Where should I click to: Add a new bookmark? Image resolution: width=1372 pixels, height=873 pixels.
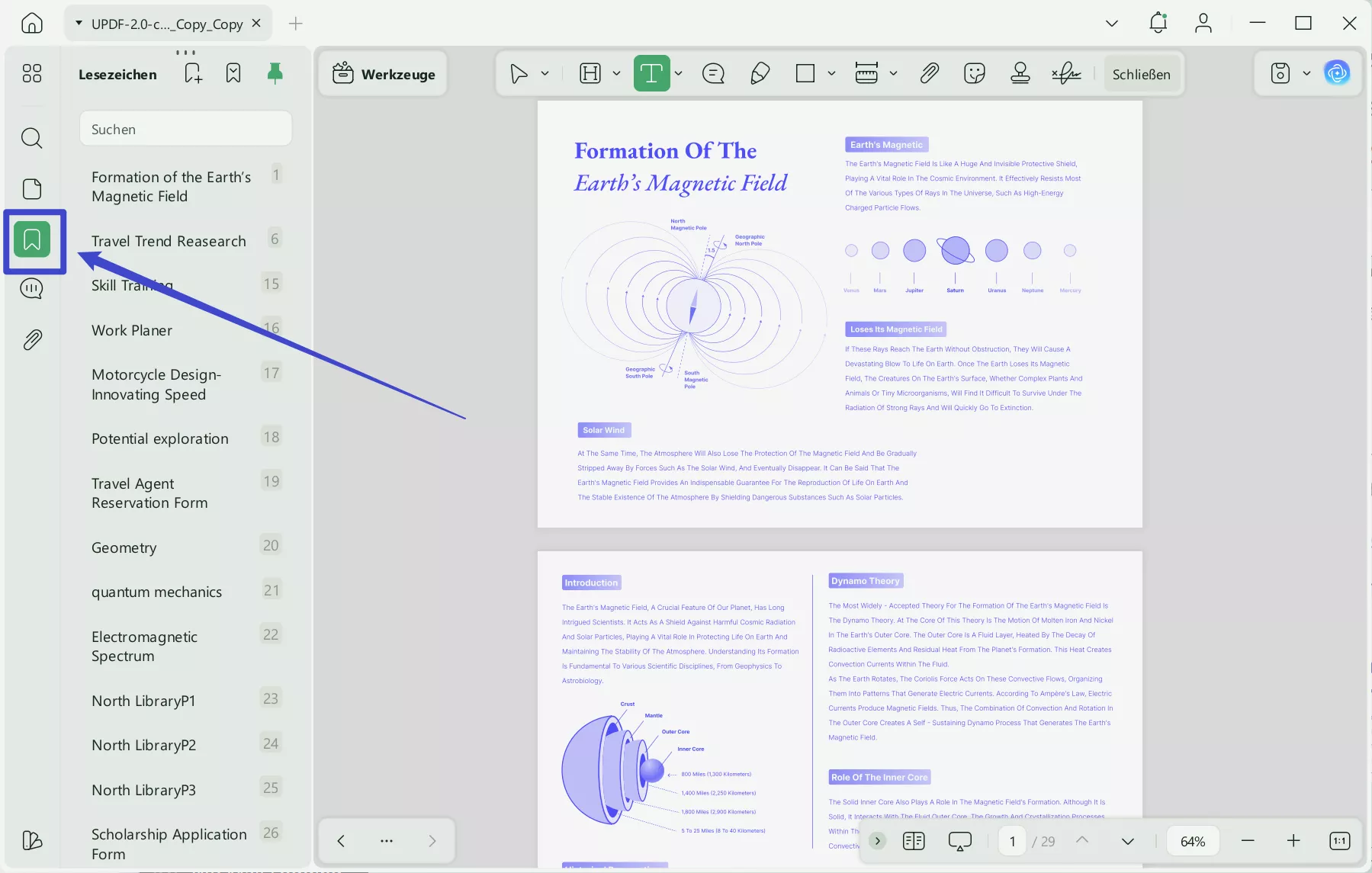coord(193,73)
